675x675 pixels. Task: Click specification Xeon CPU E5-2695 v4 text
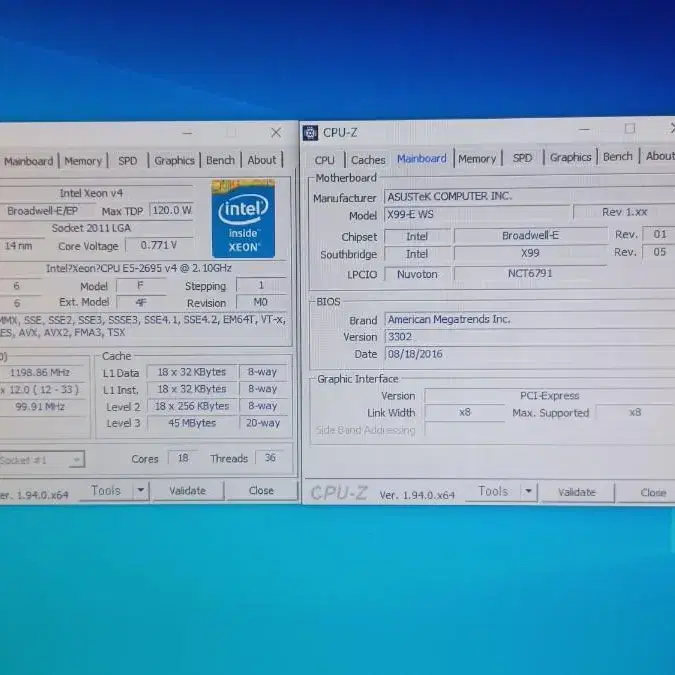click(x=139, y=268)
